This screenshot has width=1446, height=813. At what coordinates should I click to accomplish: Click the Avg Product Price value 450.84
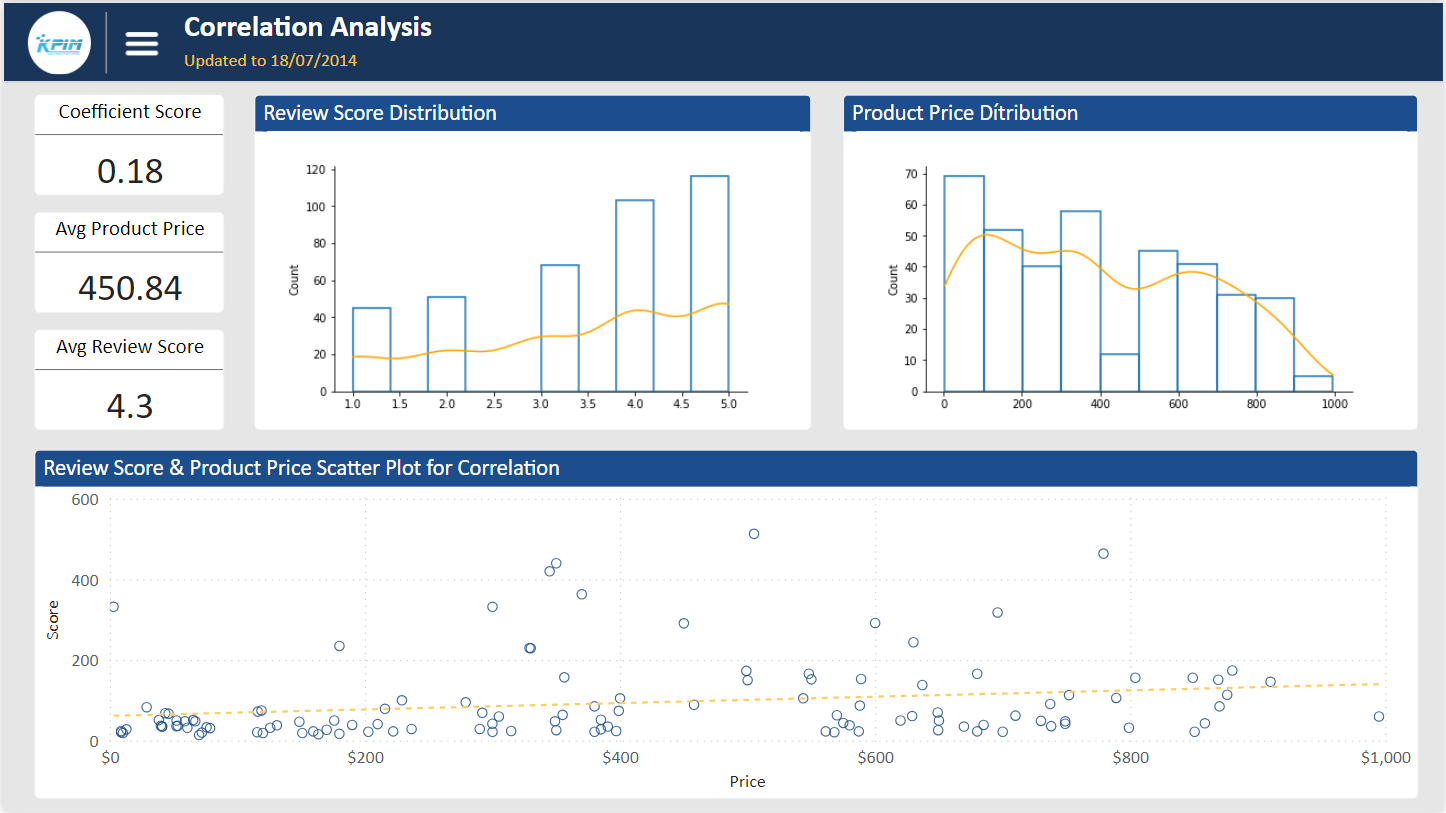coord(130,288)
